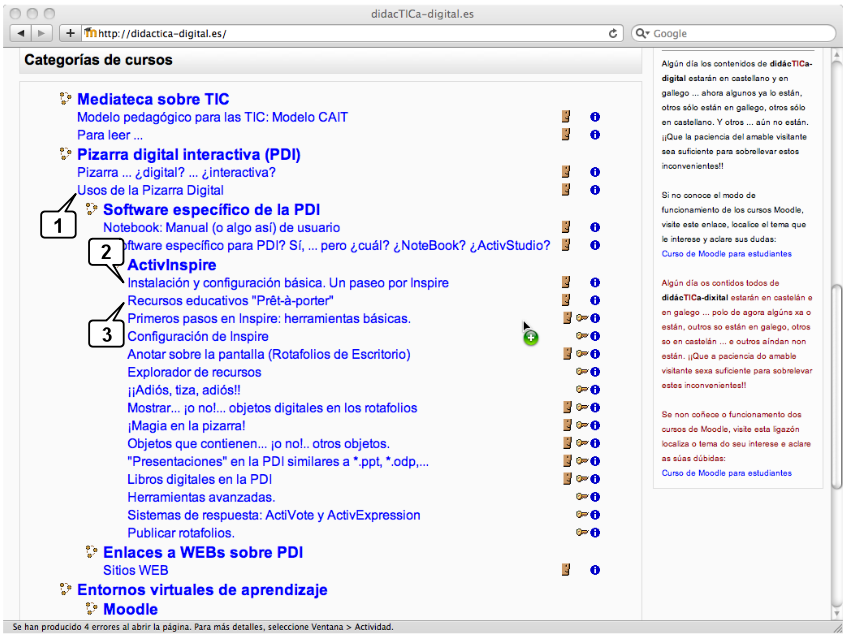Click the plus add-bookmark button

tap(70, 33)
